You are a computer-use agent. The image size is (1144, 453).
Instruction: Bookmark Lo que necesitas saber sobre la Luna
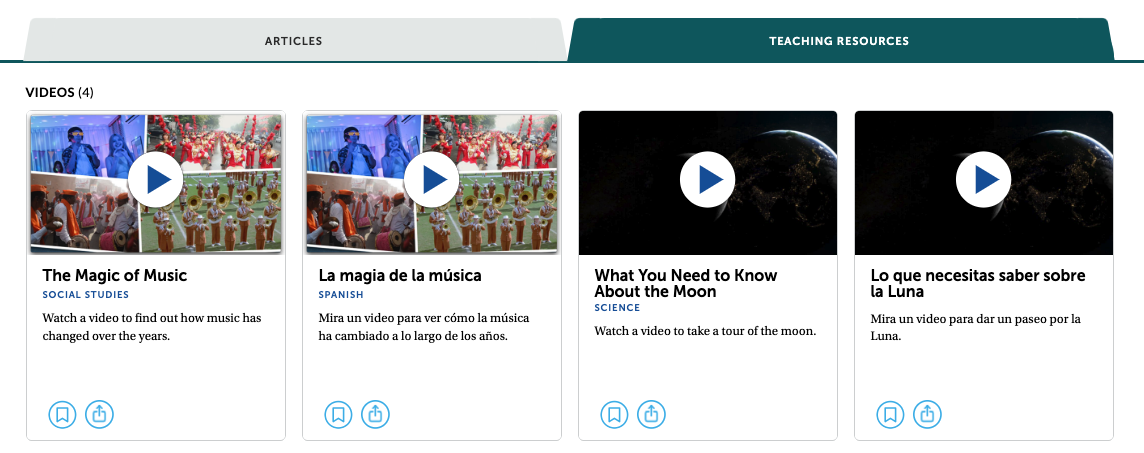tap(890, 414)
